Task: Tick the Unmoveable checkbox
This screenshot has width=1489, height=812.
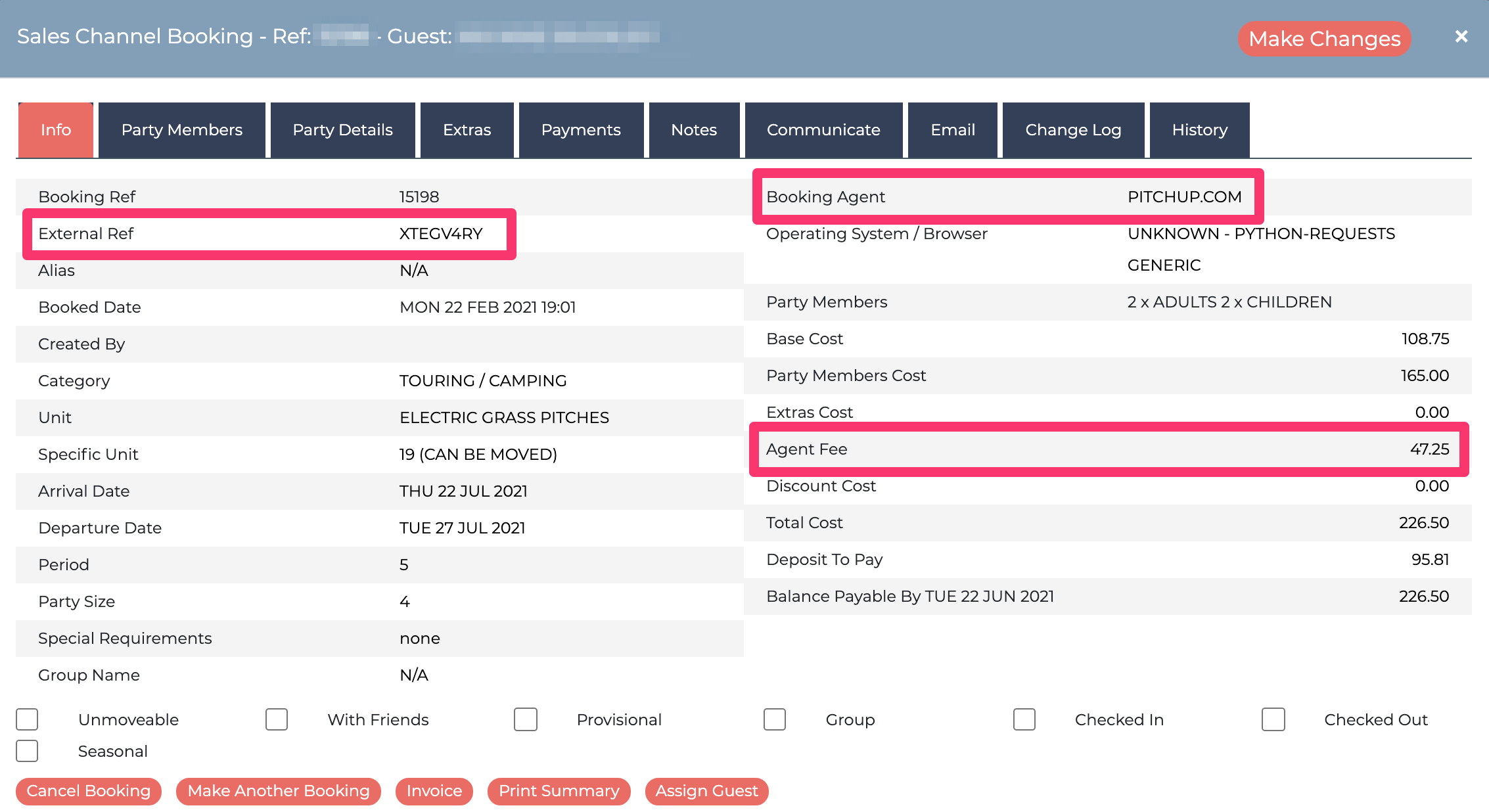Action: (27, 719)
